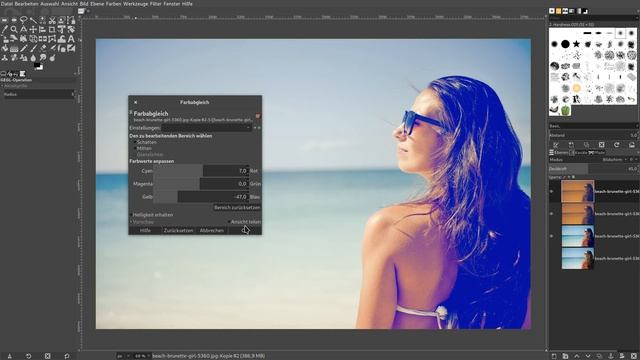The width and height of the screenshot is (640, 360).
Task: Click the delete layer icon in Layers panel
Action: tap(633, 356)
